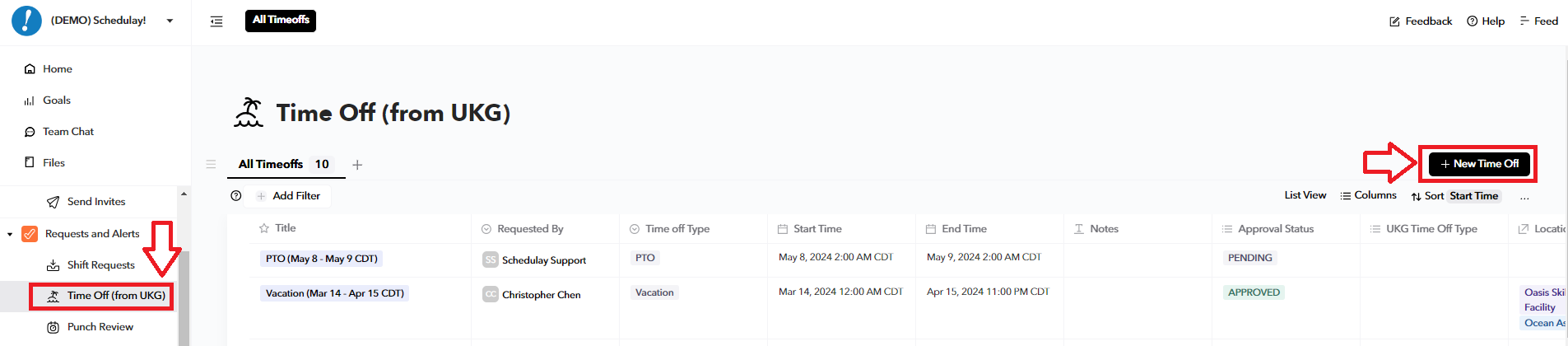
Task: Click the Home house icon
Action: [x=30, y=69]
